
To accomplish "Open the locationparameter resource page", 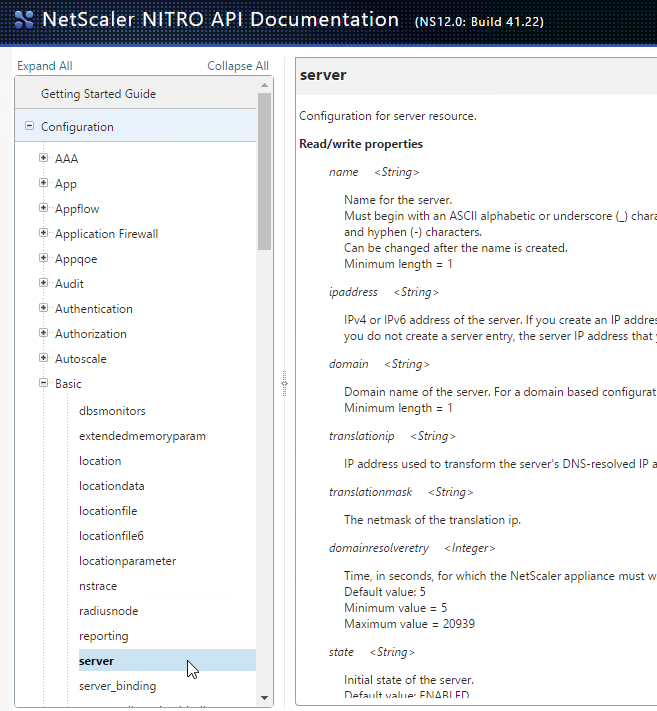I will [127, 561].
